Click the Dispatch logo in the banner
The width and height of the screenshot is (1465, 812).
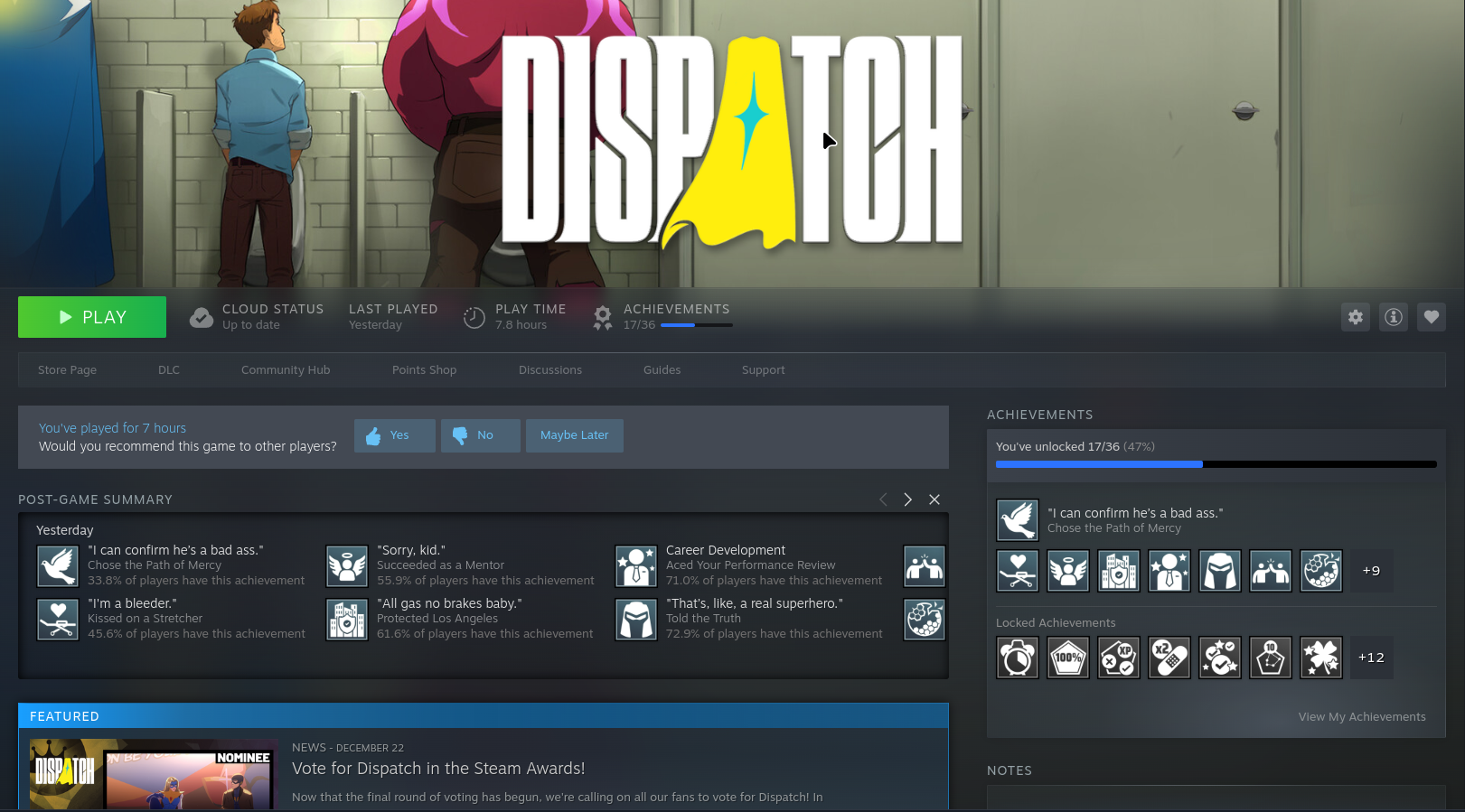(x=732, y=142)
